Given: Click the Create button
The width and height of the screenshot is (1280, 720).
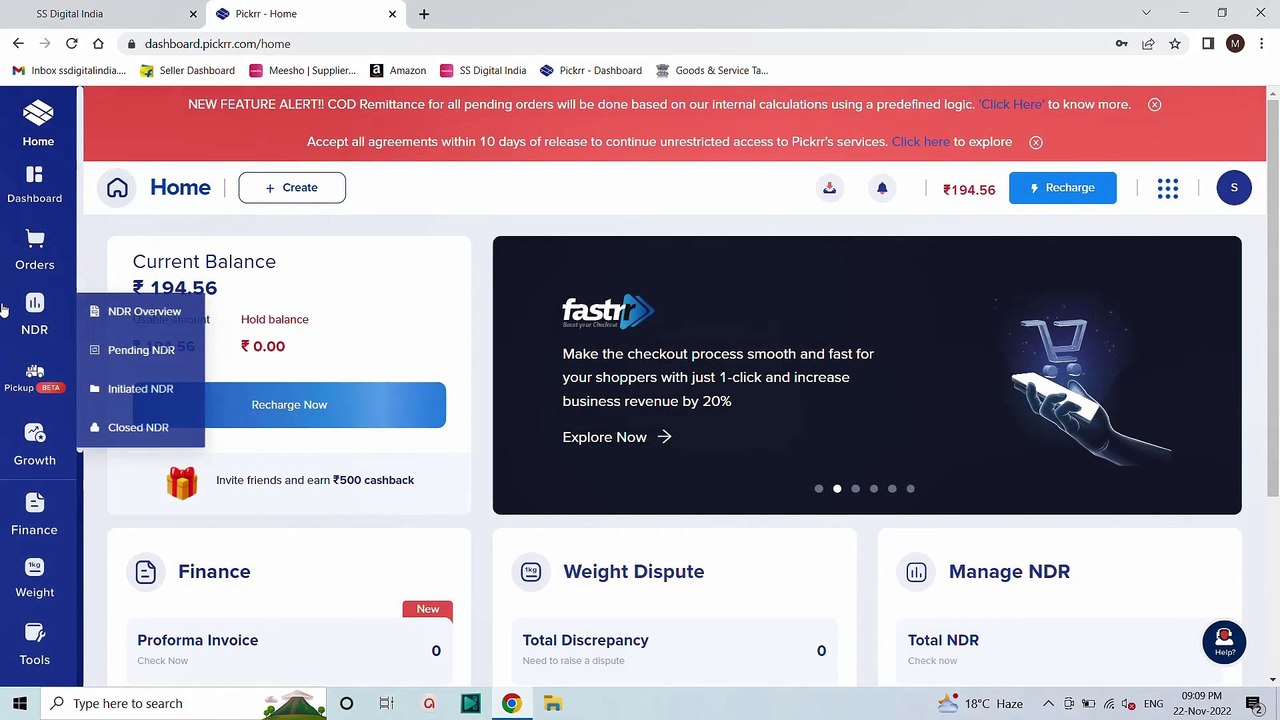Looking at the screenshot, I should tap(292, 188).
